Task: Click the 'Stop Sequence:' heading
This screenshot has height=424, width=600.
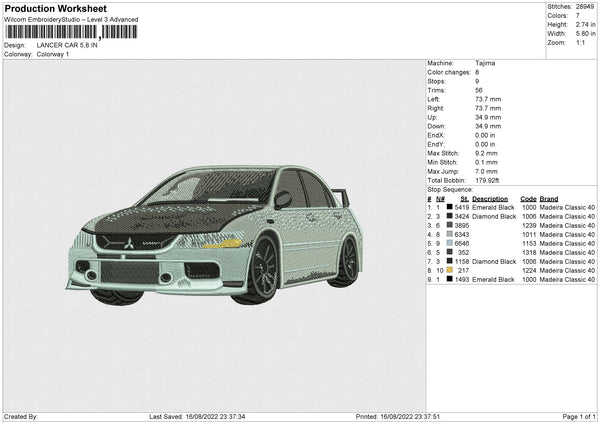Action: tap(450, 190)
